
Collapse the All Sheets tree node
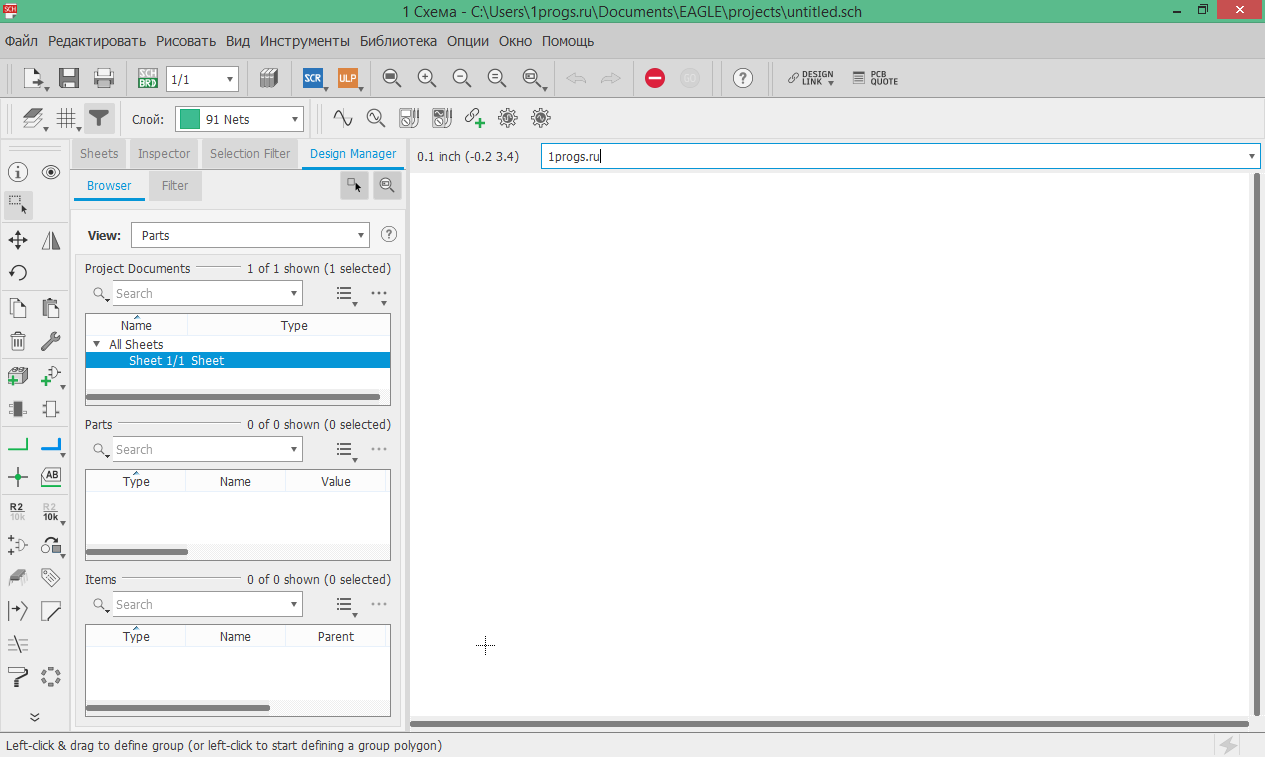point(96,344)
